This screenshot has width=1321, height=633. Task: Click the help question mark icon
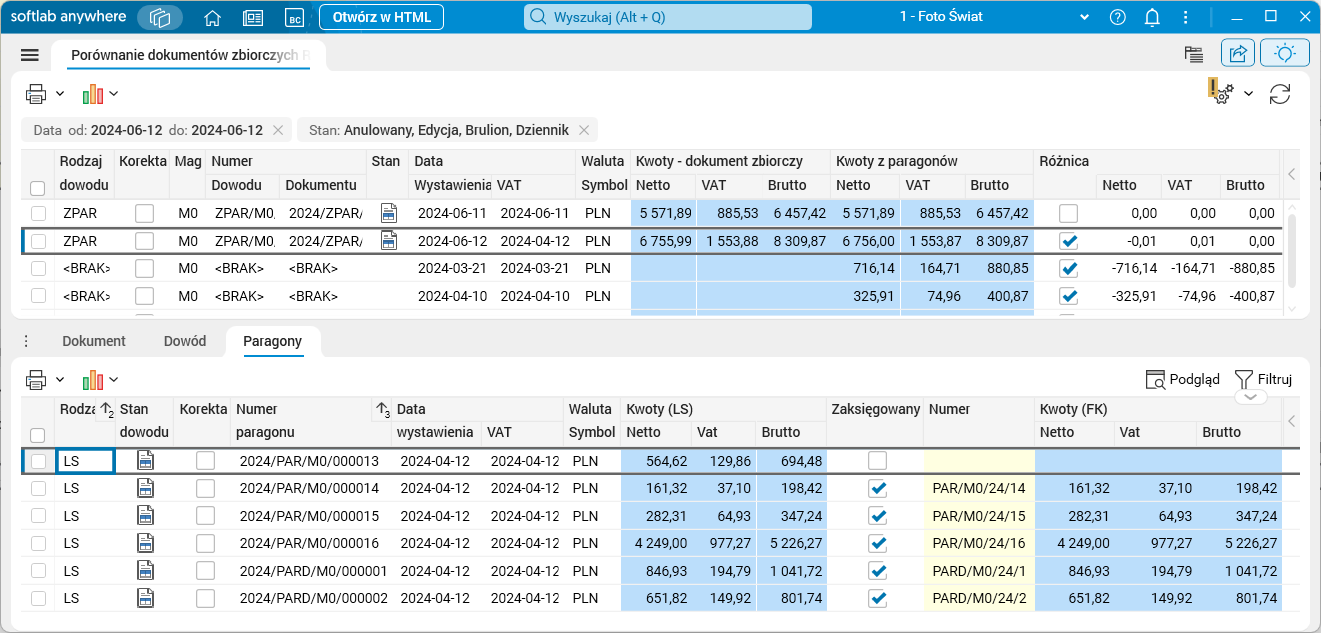click(1118, 17)
